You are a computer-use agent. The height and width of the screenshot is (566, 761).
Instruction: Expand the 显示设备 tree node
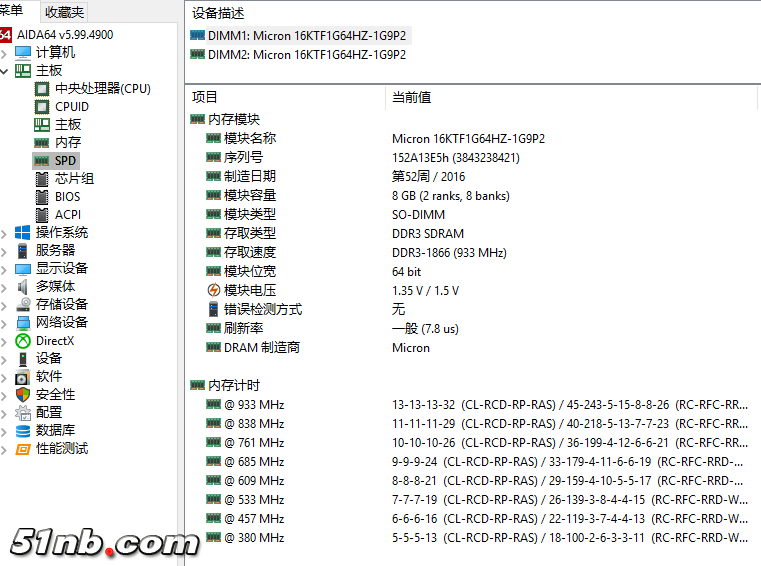[x=6, y=269]
